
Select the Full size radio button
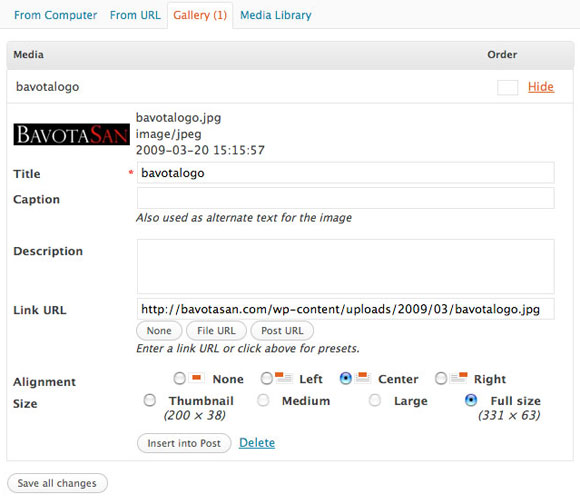(471, 400)
